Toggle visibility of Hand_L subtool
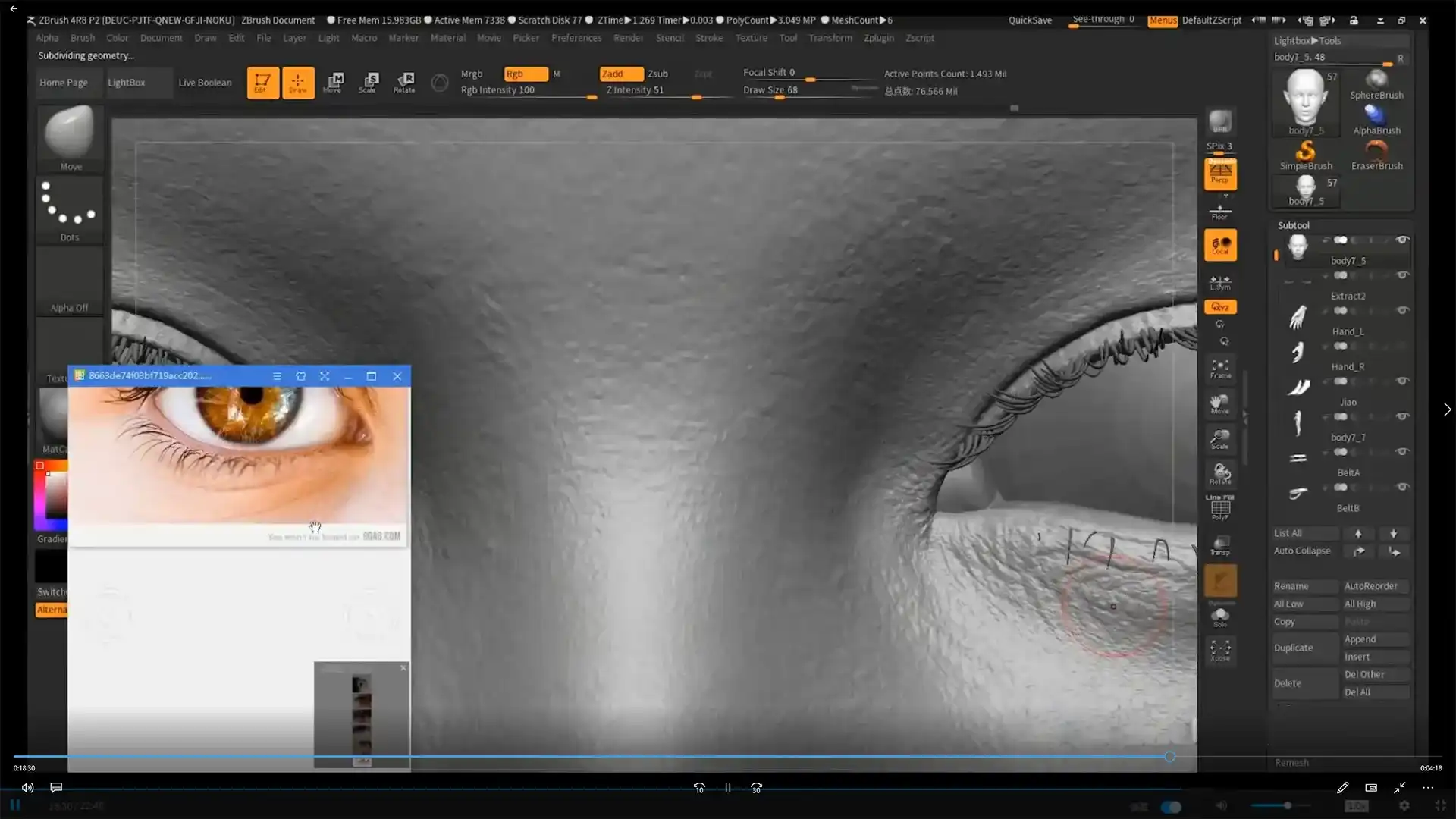Image resolution: width=1456 pixels, height=819 pixels. [1403, 310]
